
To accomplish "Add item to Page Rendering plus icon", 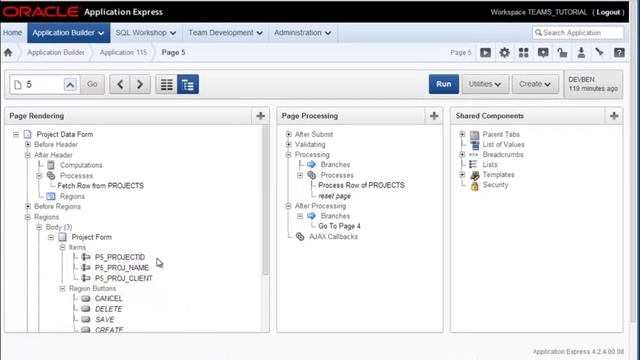I will (x=260, y=116).
